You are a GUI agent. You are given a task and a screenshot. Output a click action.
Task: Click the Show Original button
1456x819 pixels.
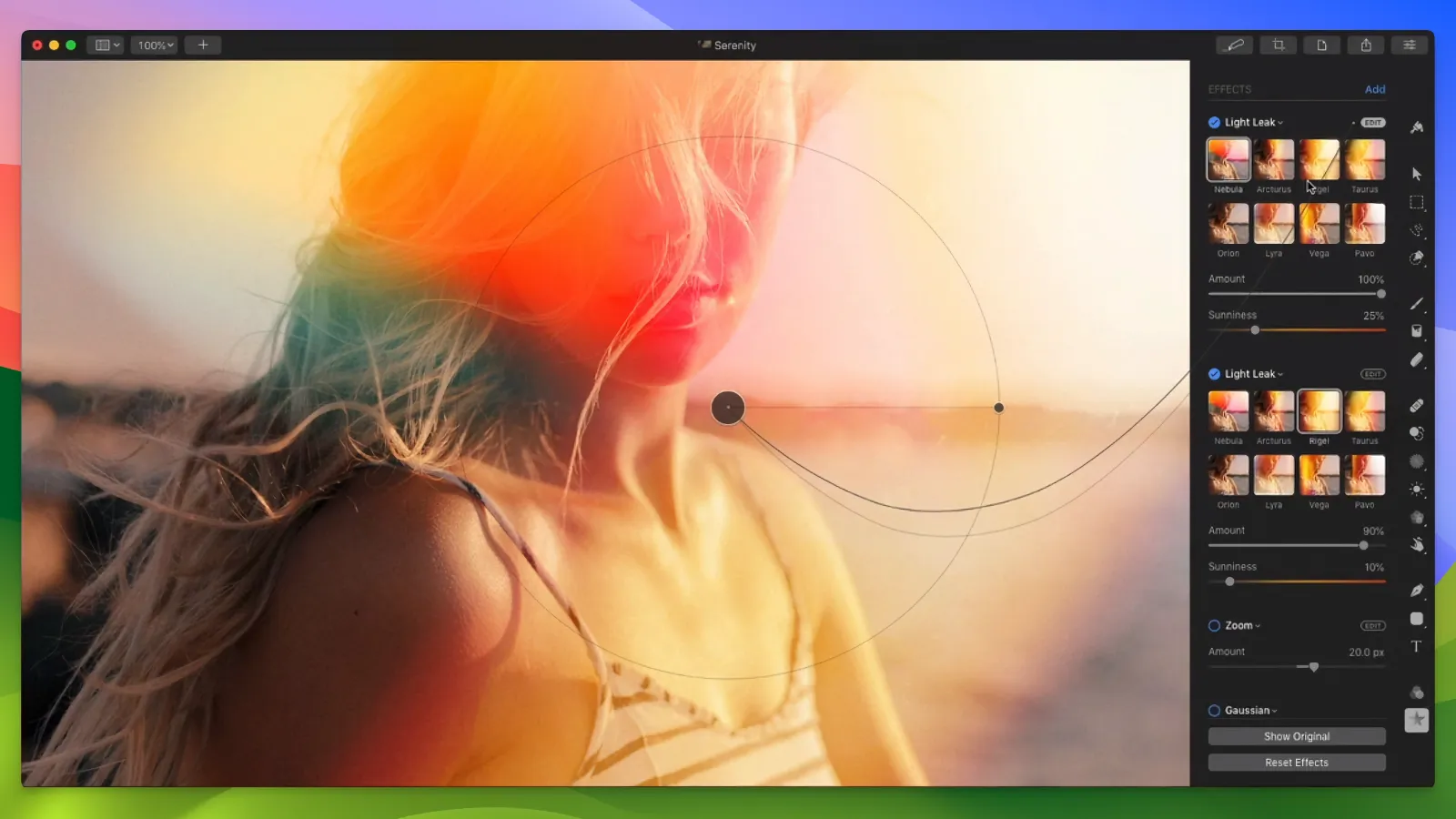click(x=1296, y=736)
